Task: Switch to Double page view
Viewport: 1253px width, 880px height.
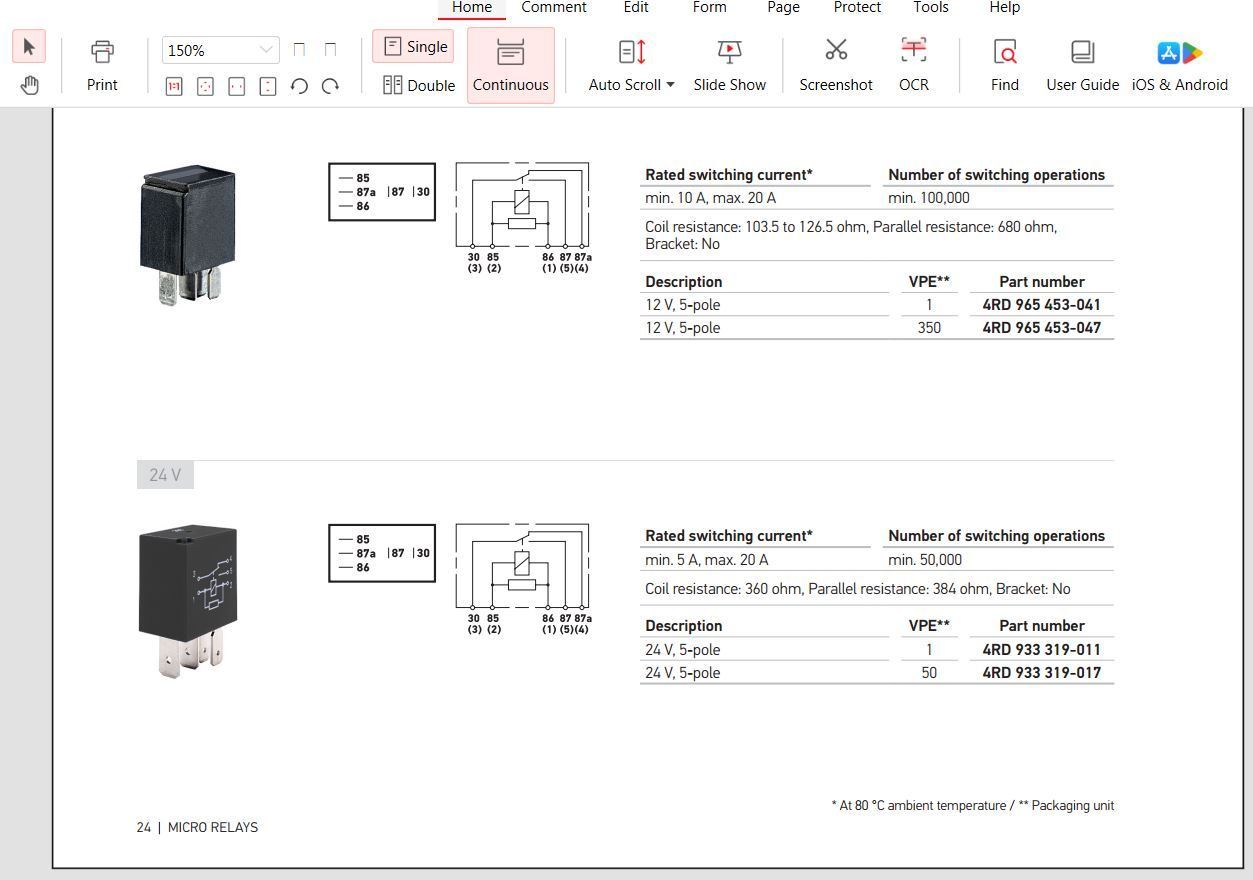Action: pyautogui.click(x=419, y=85)
